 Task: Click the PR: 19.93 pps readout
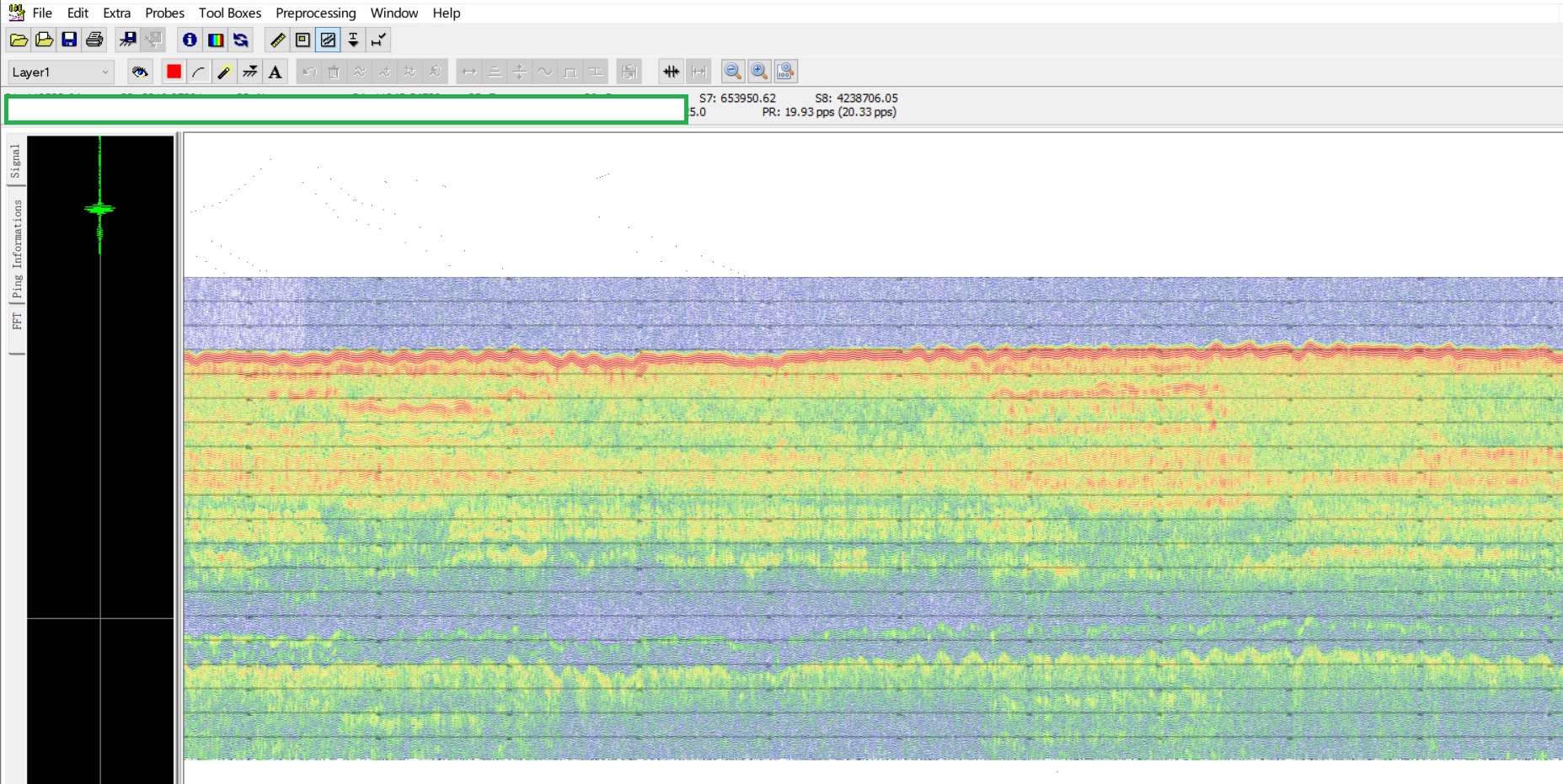coord(829,111)
